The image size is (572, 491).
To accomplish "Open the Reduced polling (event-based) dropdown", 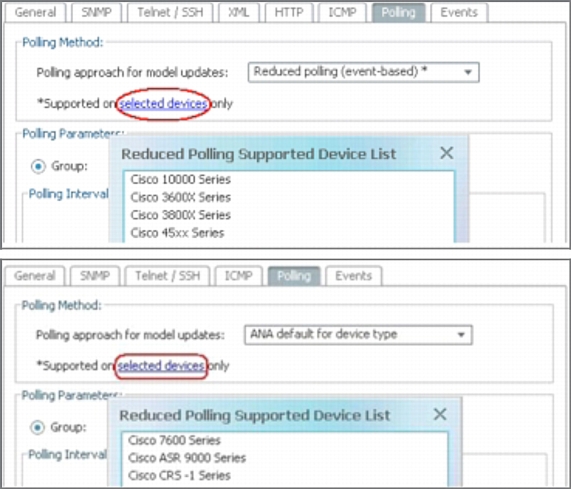I will [363, 72].
